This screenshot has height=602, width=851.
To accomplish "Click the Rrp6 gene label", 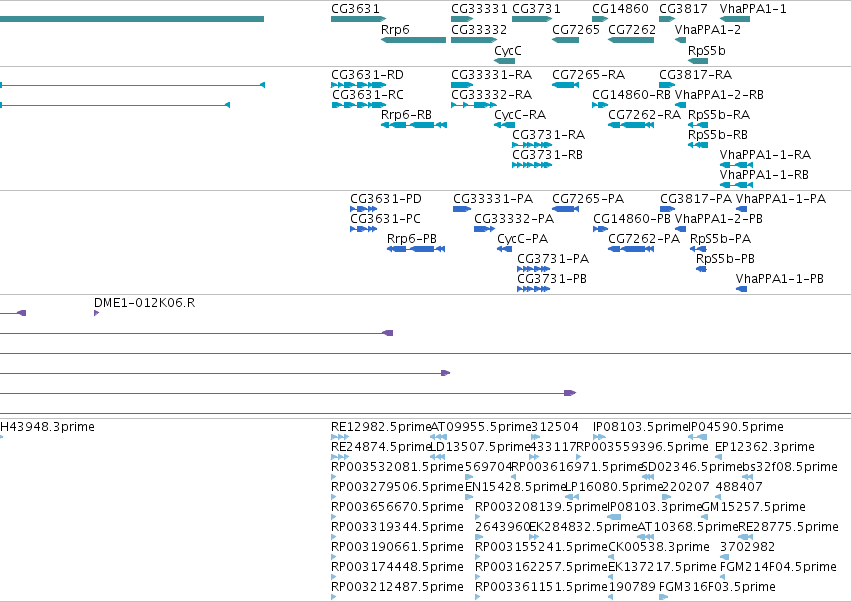I will (x=395, y=29).
